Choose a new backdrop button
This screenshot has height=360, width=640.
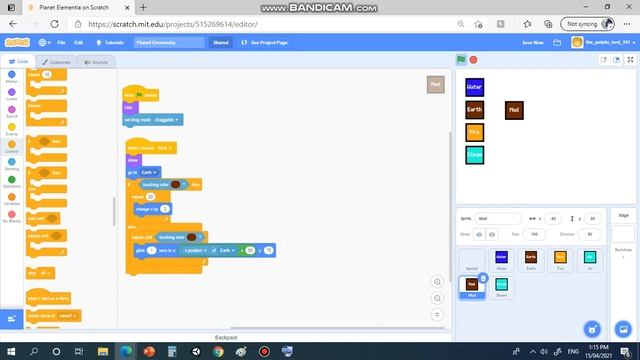[623, 329]
